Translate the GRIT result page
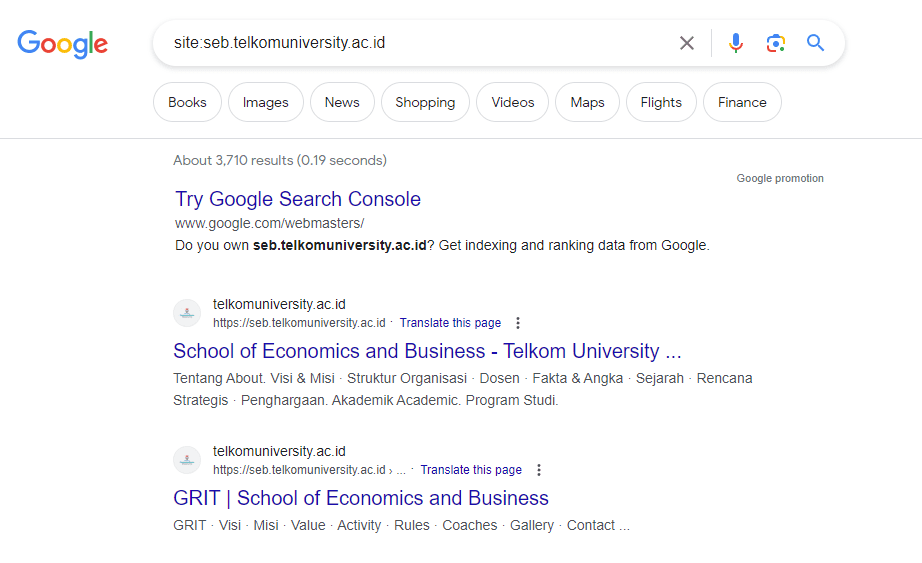 [471, 470]
